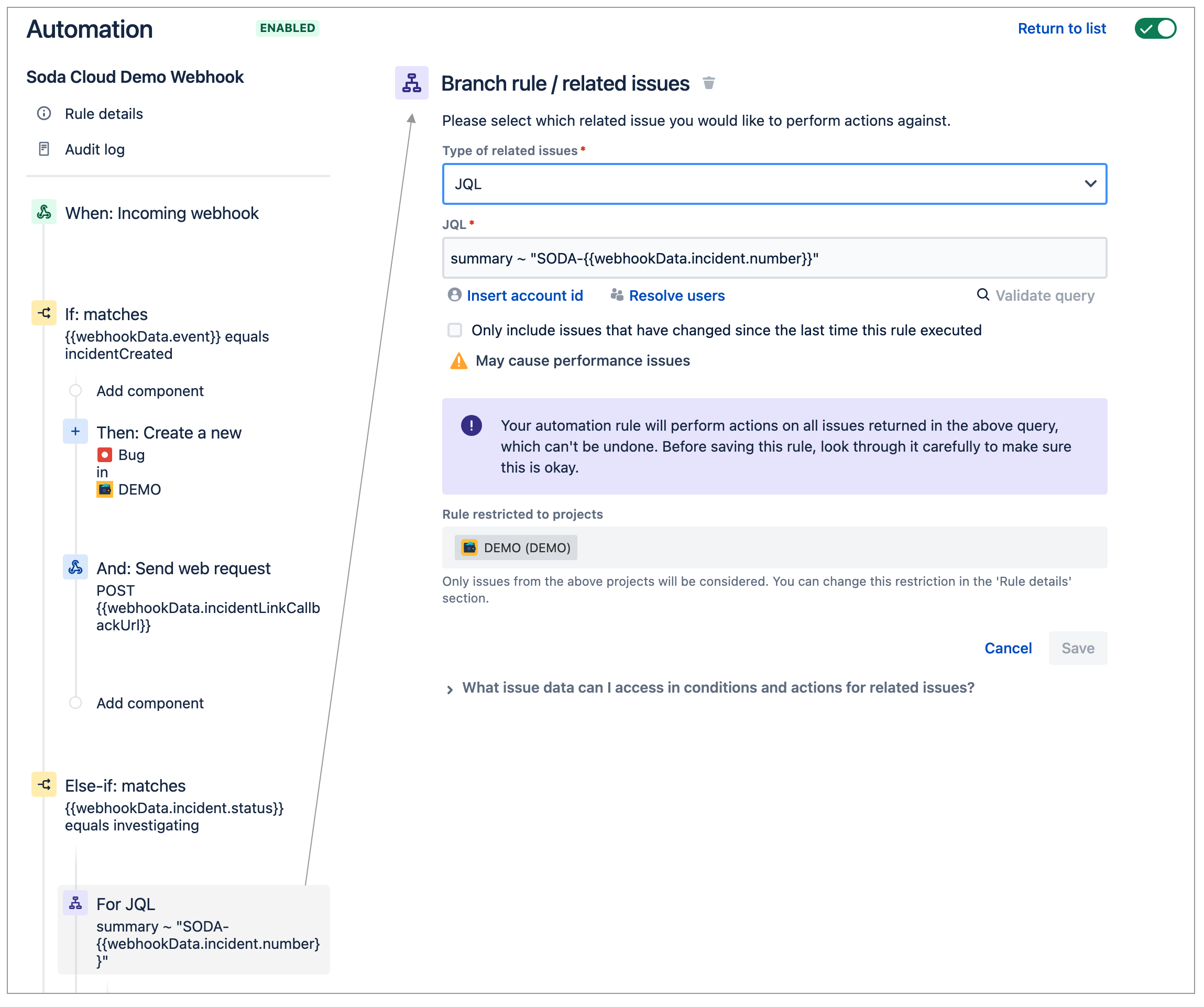The image size is (1204, 1007).
Task: Toggle the rule enabled switch off
Action: coord(1155,28)
